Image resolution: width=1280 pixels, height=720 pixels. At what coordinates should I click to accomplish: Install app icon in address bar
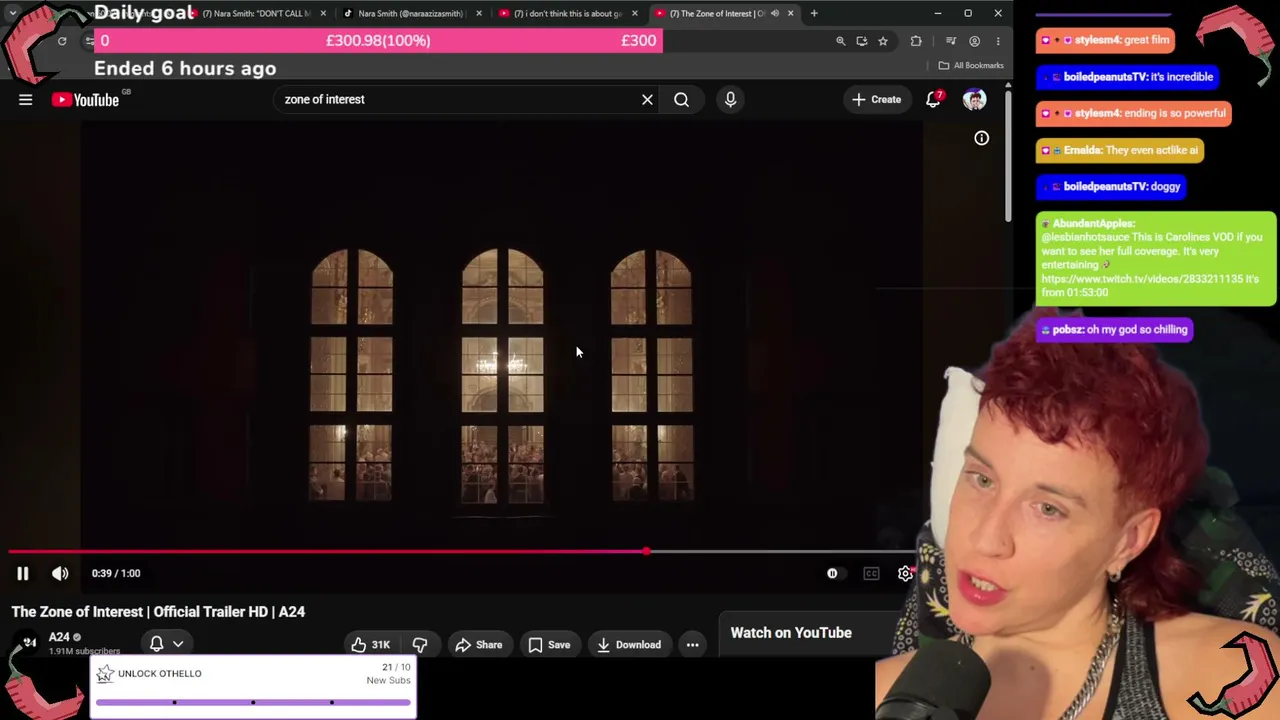click(x=861, y=41)
